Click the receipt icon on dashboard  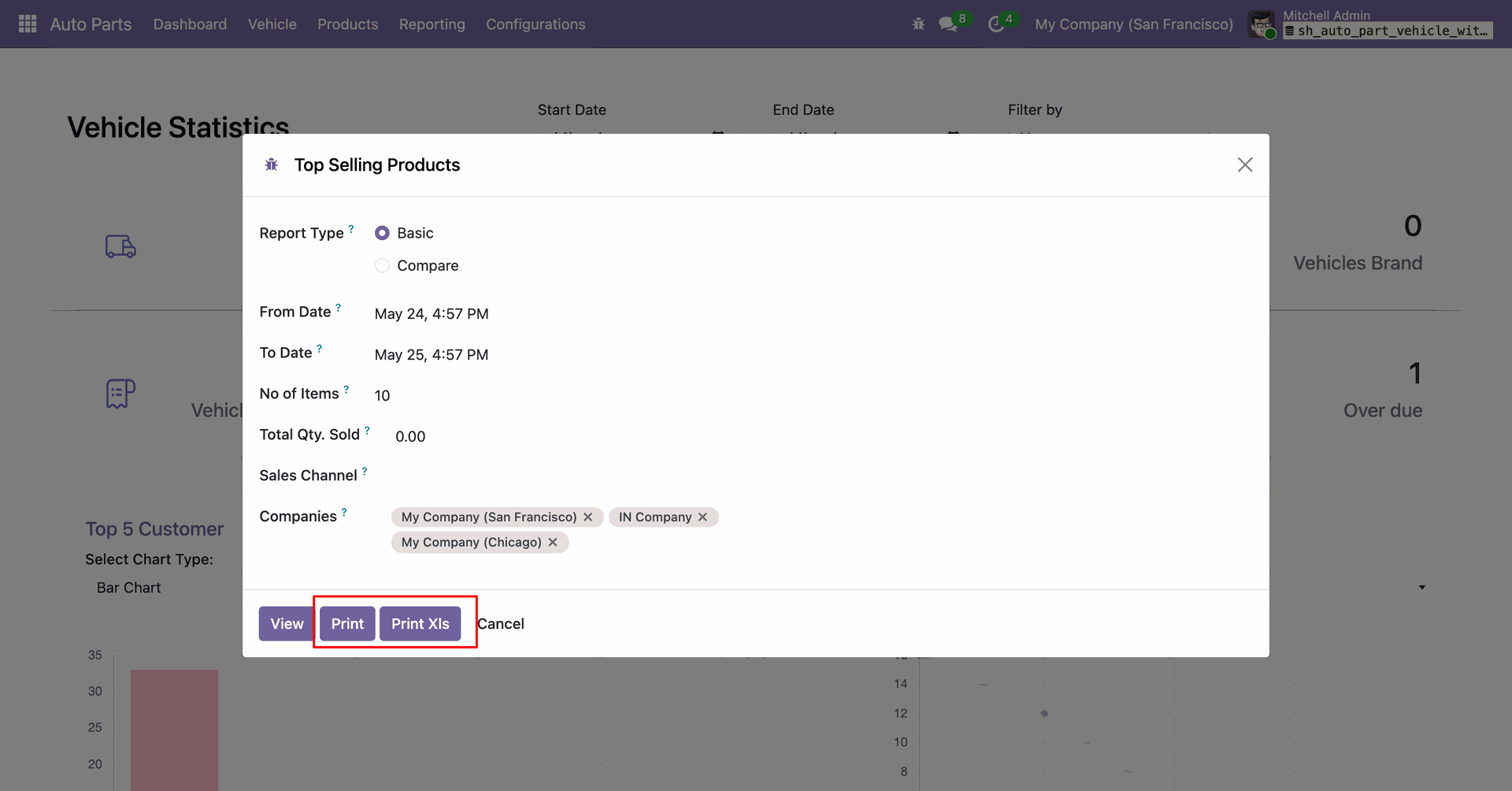(x=120, y=394)
